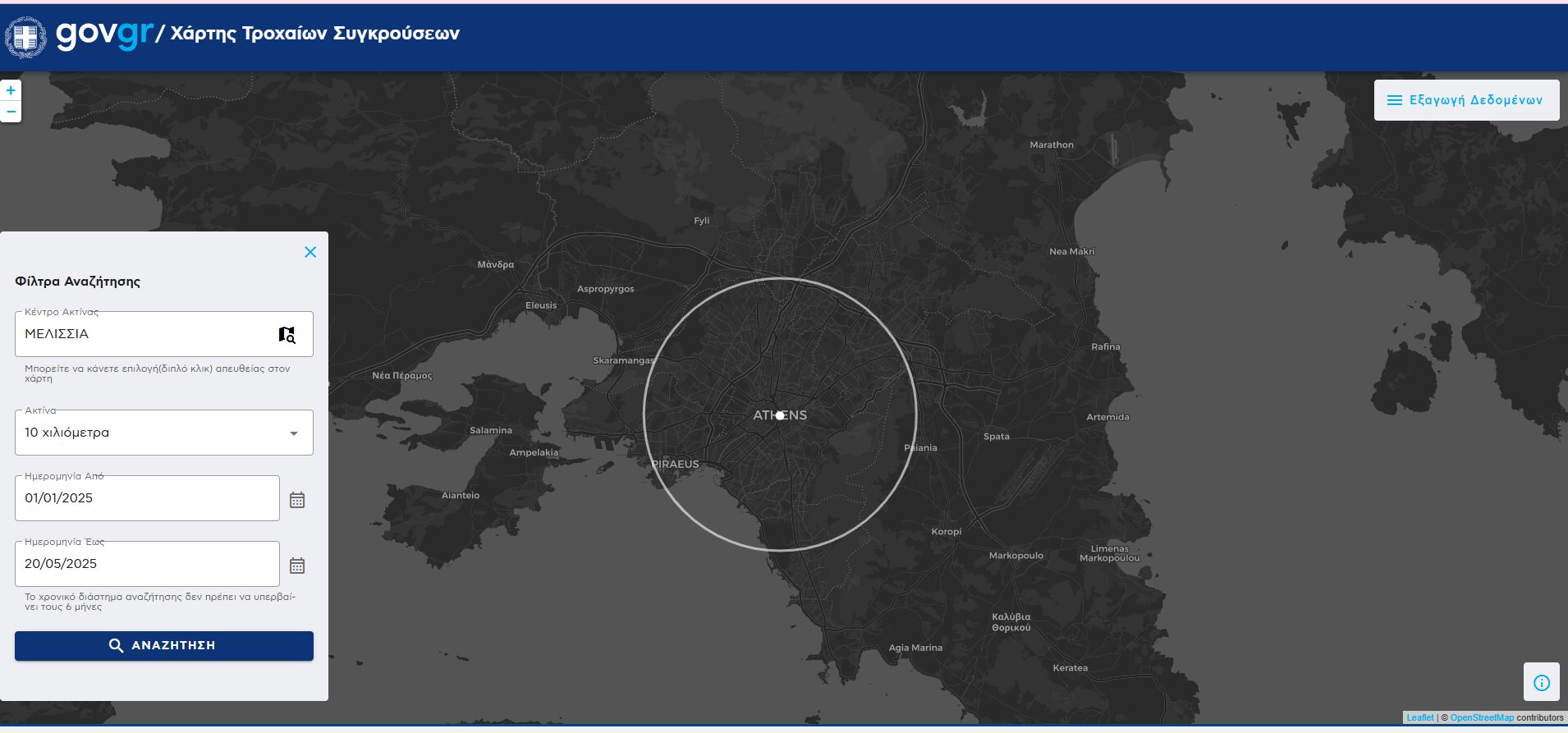Image resolution: width=1568 pixels, height=733 pixels.
Task: Open the calendar for end date
Action: tap(297, 566)
